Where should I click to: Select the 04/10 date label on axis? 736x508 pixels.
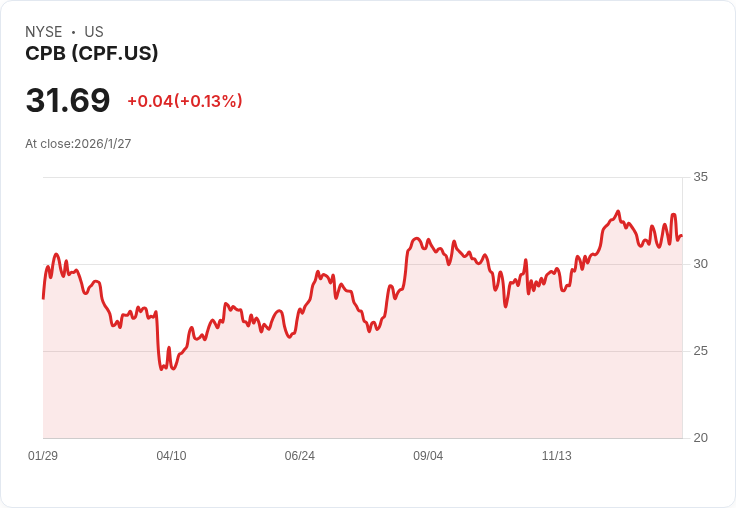171,456
